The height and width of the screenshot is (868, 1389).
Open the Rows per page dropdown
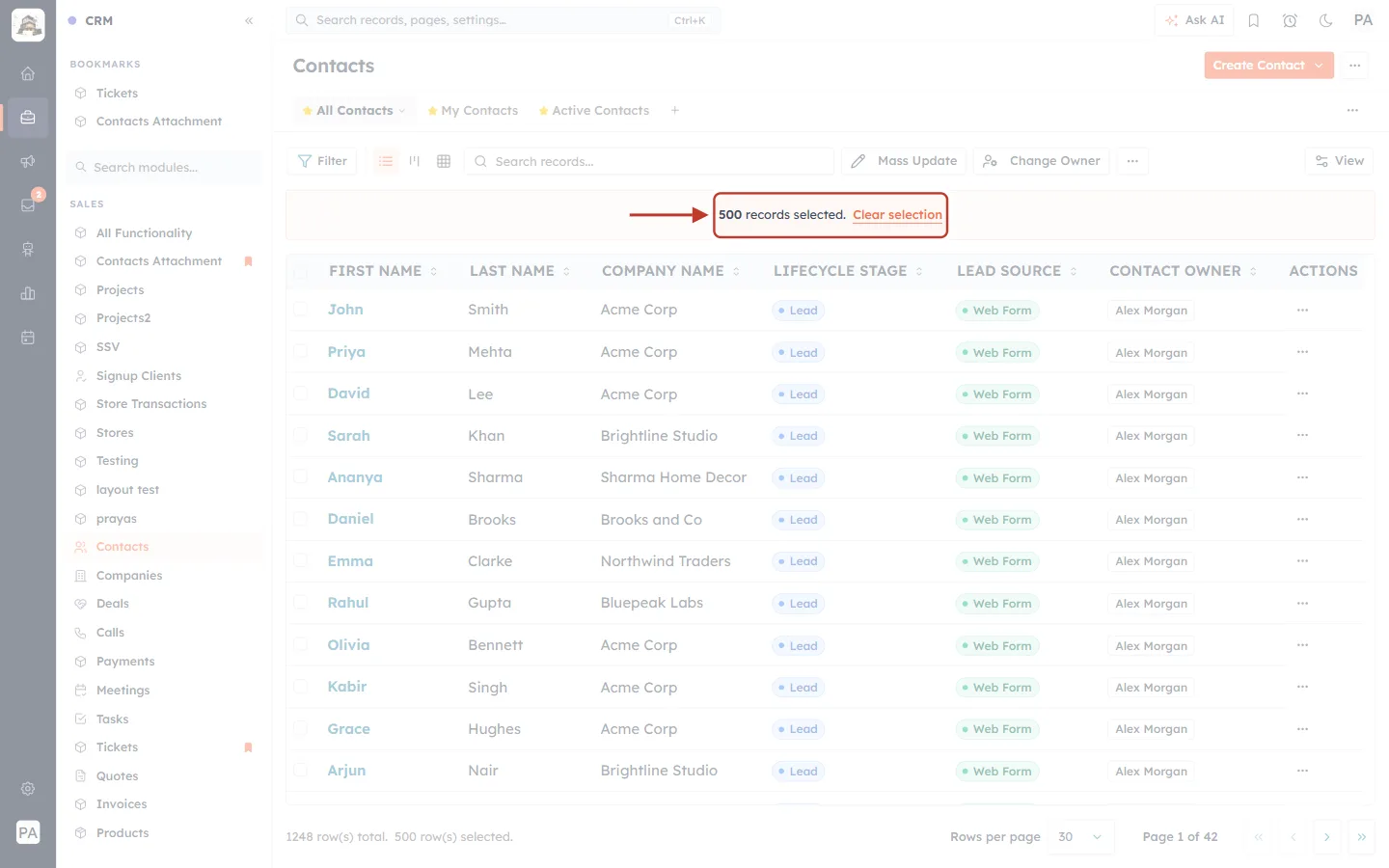point(1080,837)
